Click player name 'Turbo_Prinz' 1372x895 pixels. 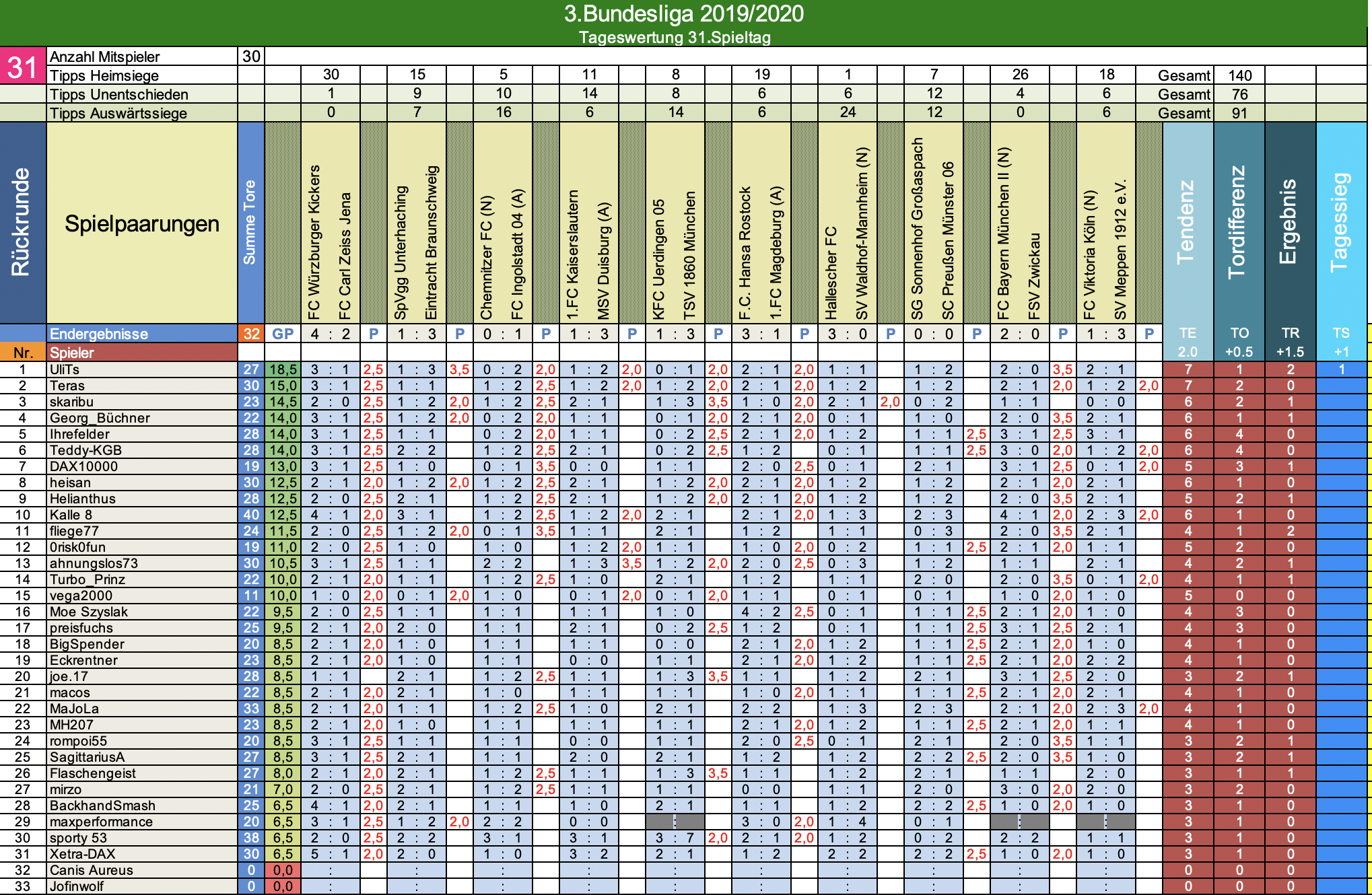click(88, 579)
